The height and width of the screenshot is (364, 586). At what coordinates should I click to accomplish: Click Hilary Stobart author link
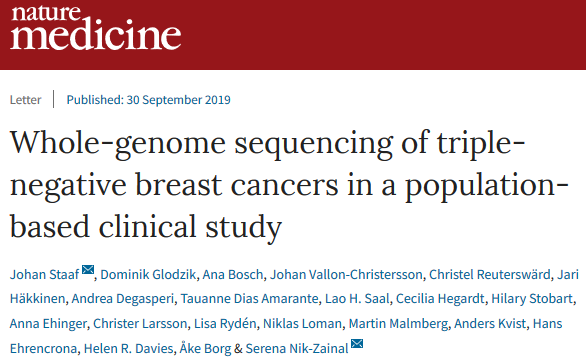click(532, 299)
